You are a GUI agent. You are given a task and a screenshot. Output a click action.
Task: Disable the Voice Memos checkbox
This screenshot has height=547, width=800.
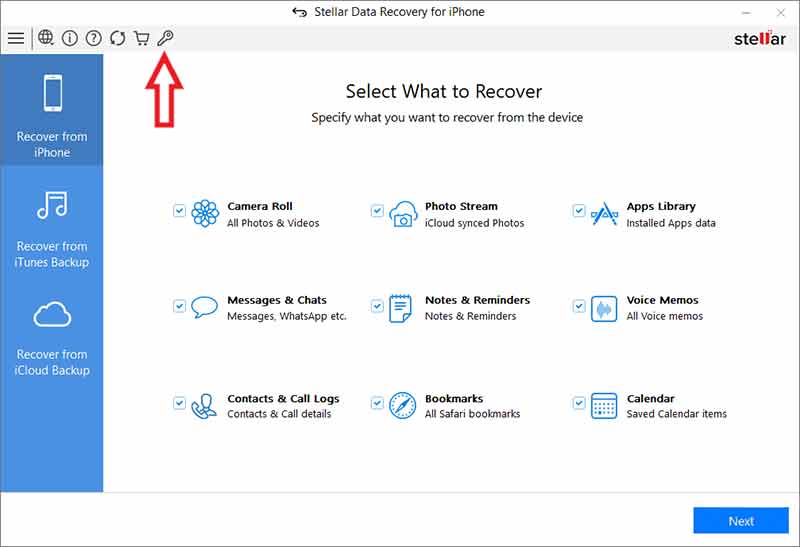(579, 305)
